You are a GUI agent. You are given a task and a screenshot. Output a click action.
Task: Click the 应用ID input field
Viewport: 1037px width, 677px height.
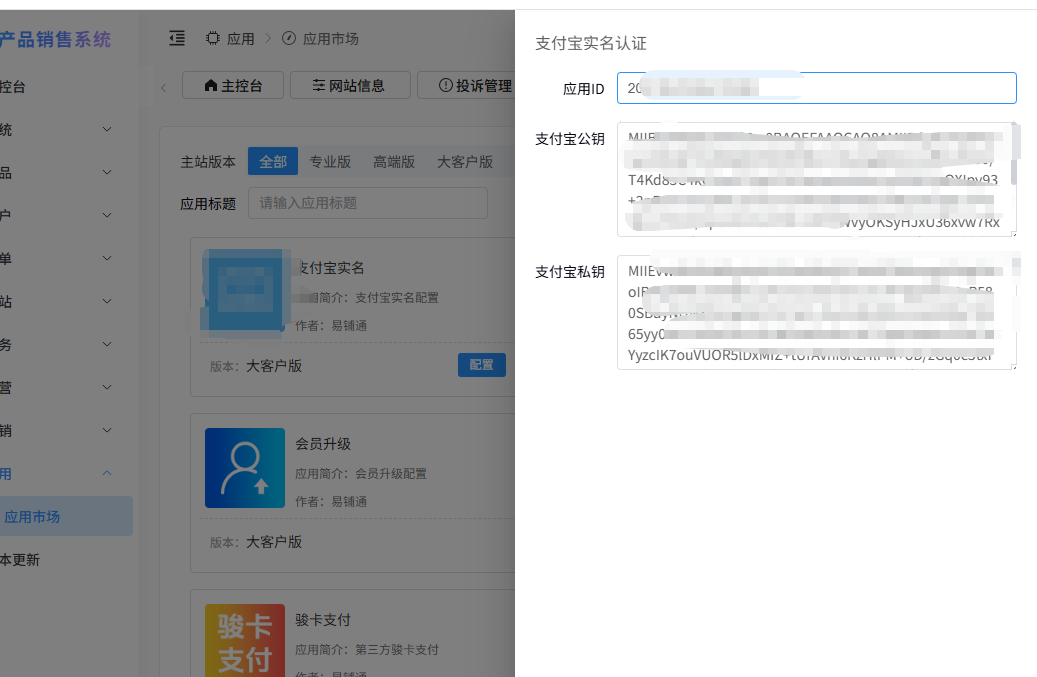[816, 88]
